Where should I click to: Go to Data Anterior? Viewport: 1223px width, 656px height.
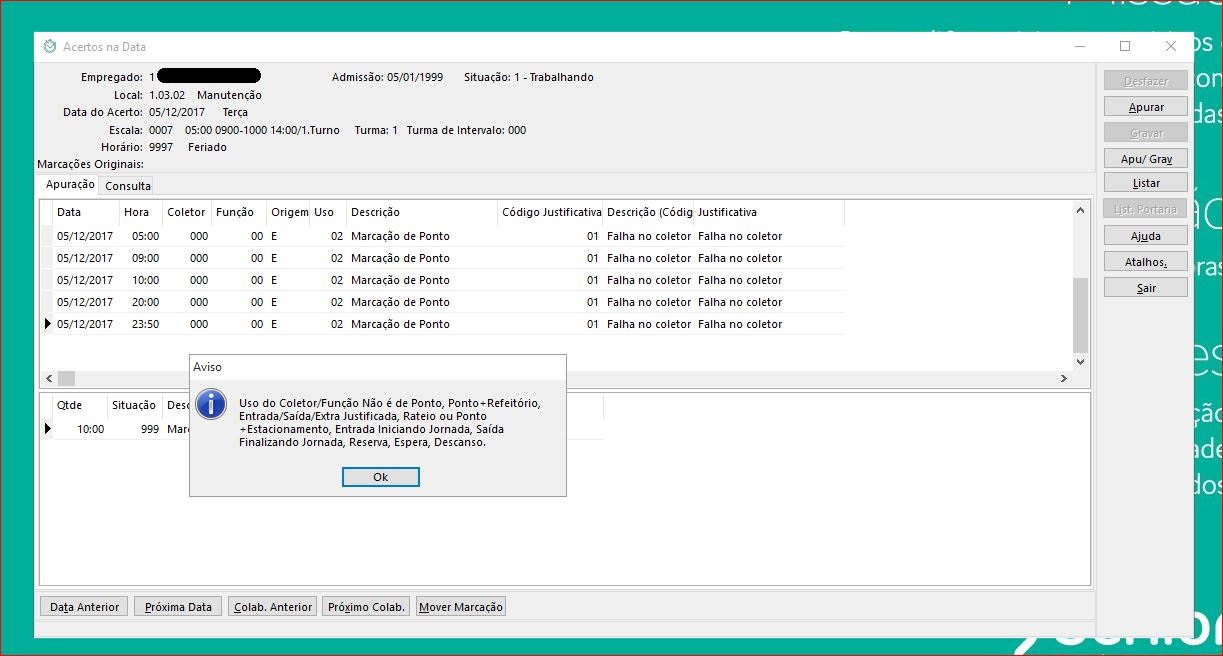[84, 607]
